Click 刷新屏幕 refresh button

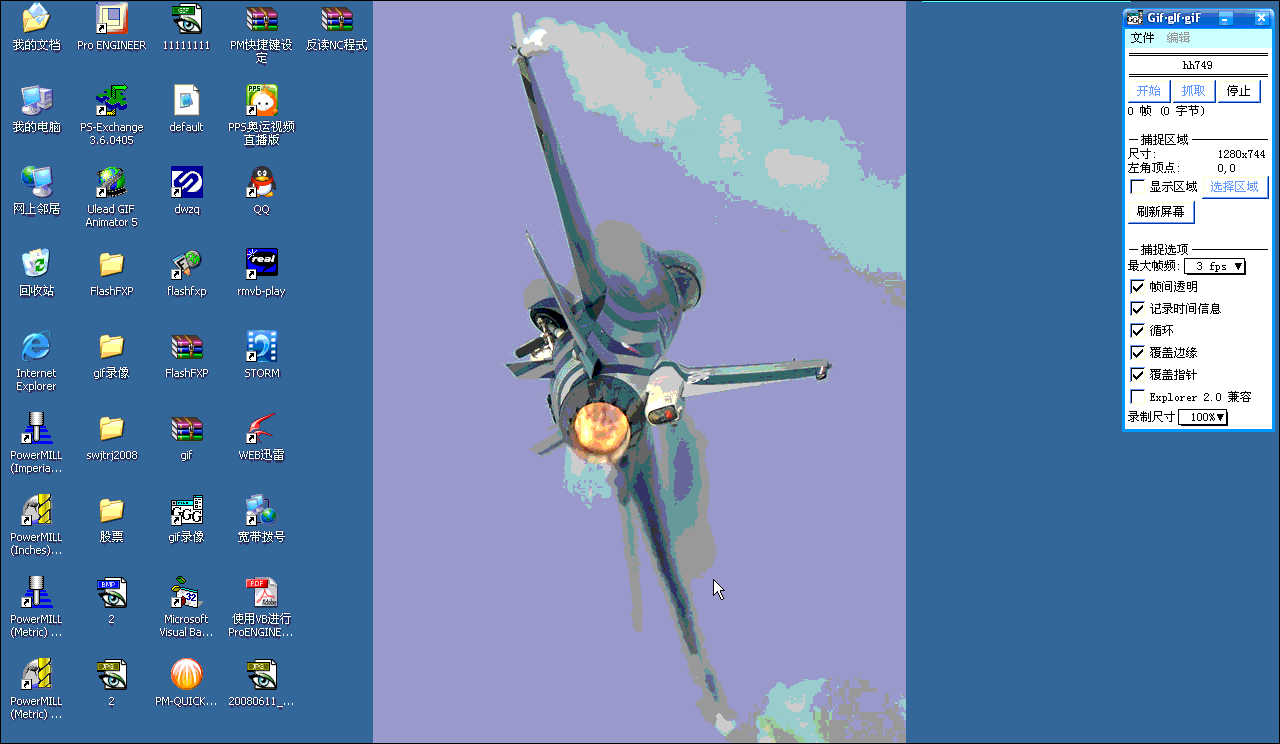tap(1161, 212)
